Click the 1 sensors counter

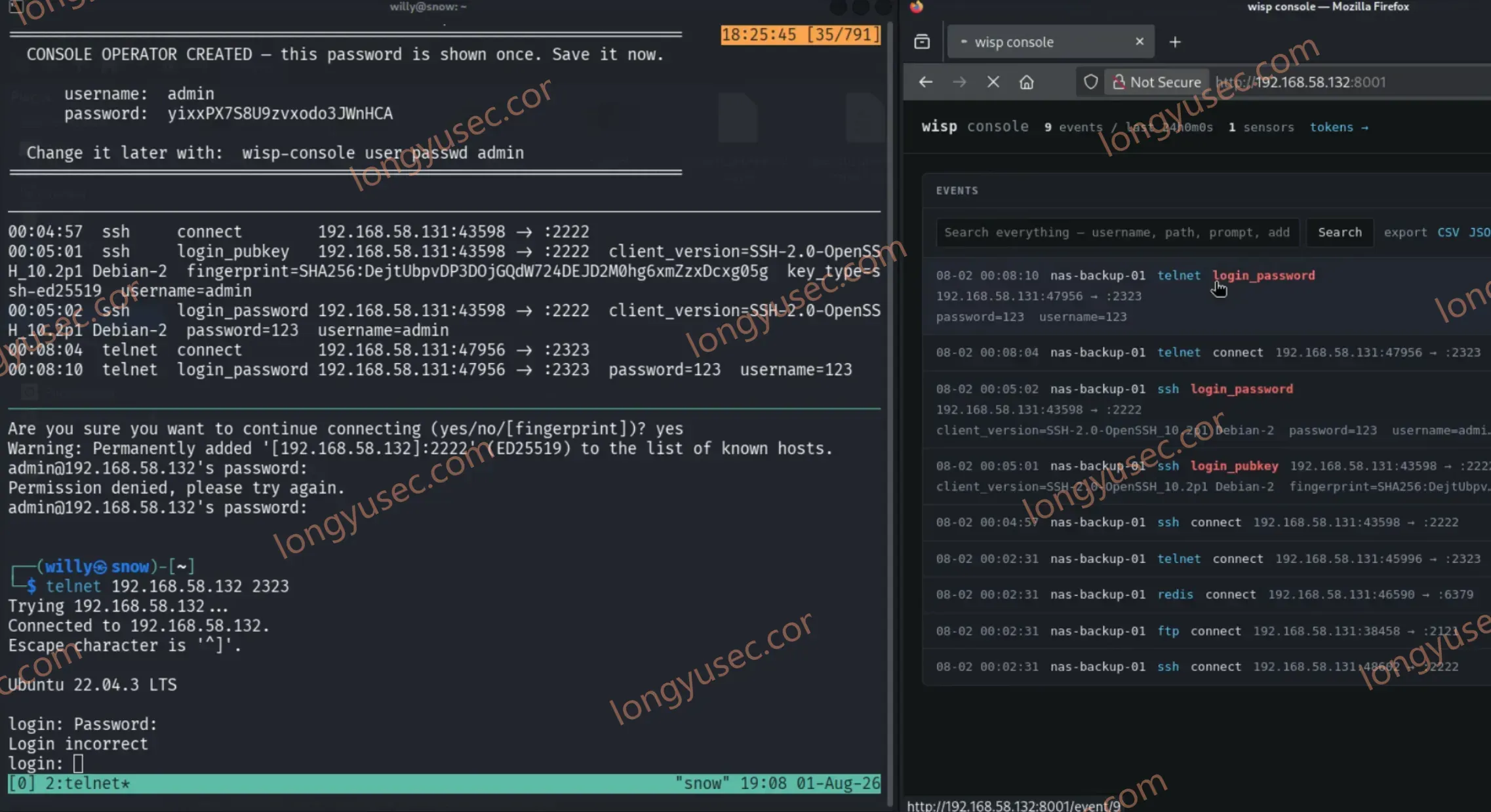tap(1261, 127)
